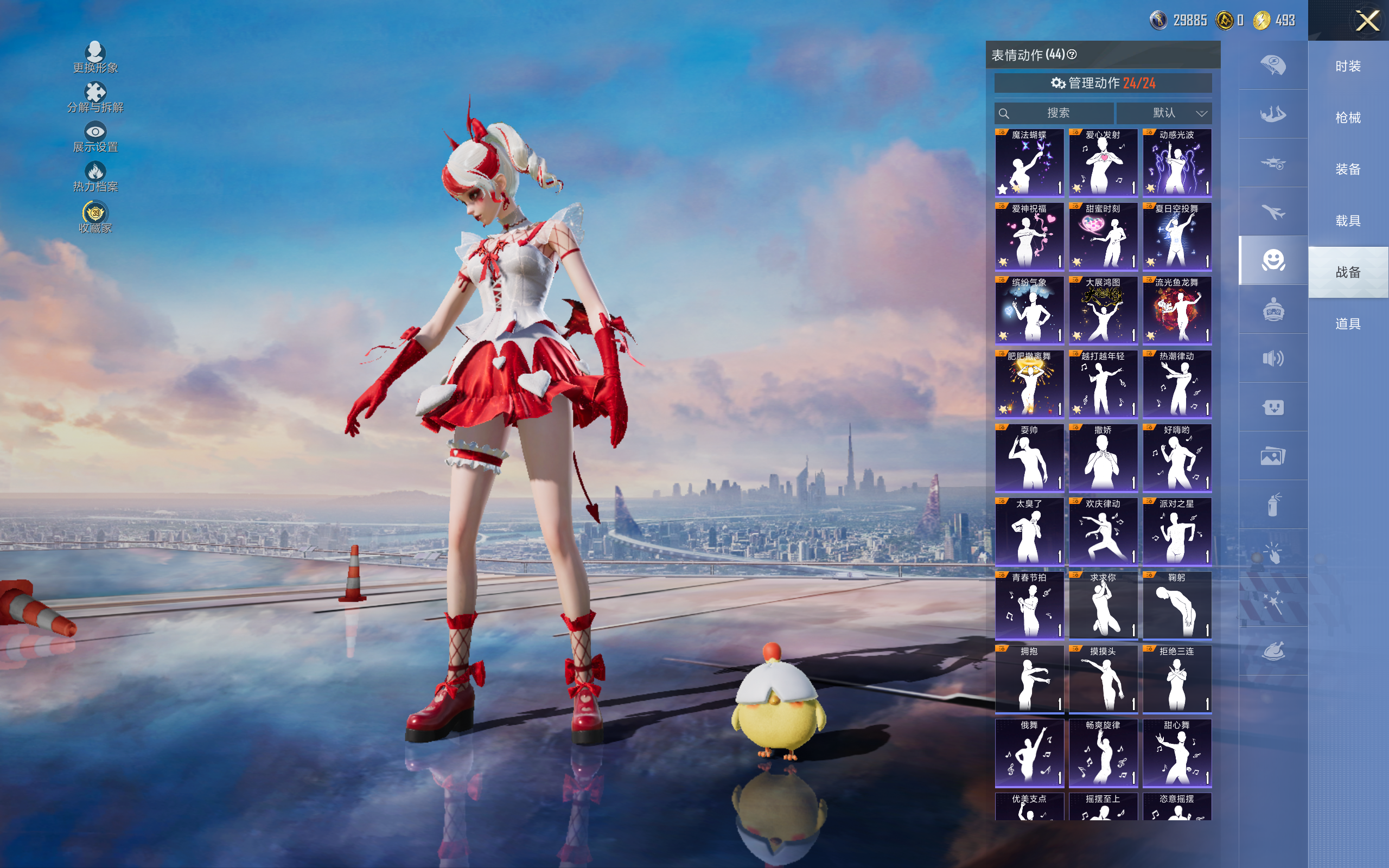
Task: Click 管理动作 24/24 button
Action: tap(1103, 83)
